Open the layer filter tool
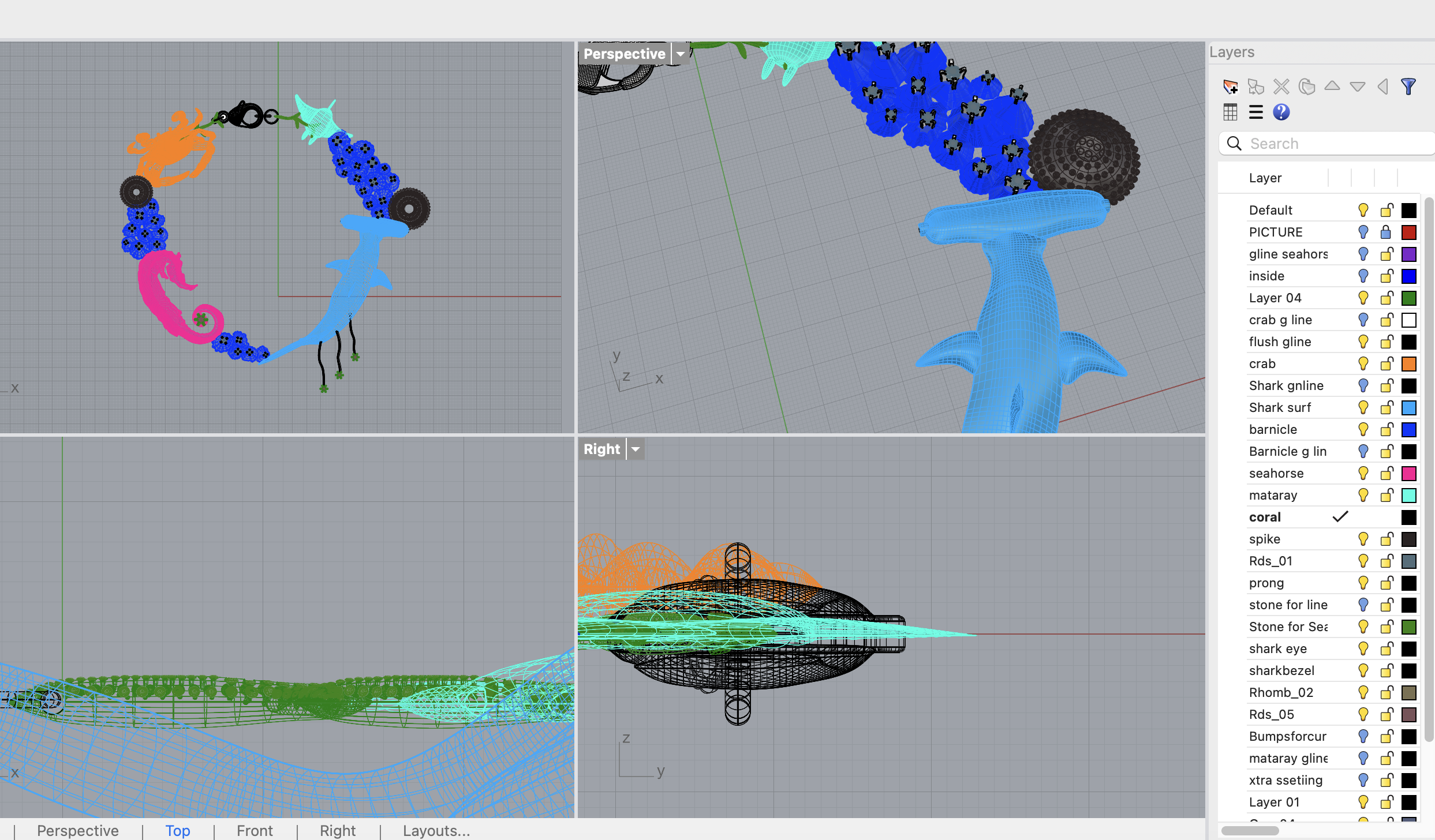 point(1408,87)
